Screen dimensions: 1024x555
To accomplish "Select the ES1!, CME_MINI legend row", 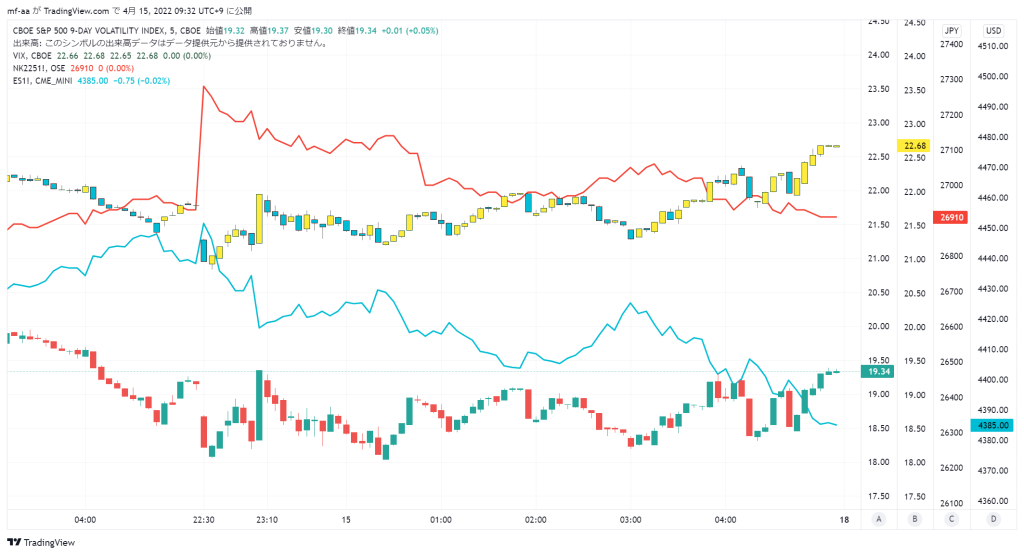I will pyautogui.click(x=91, y=80).
